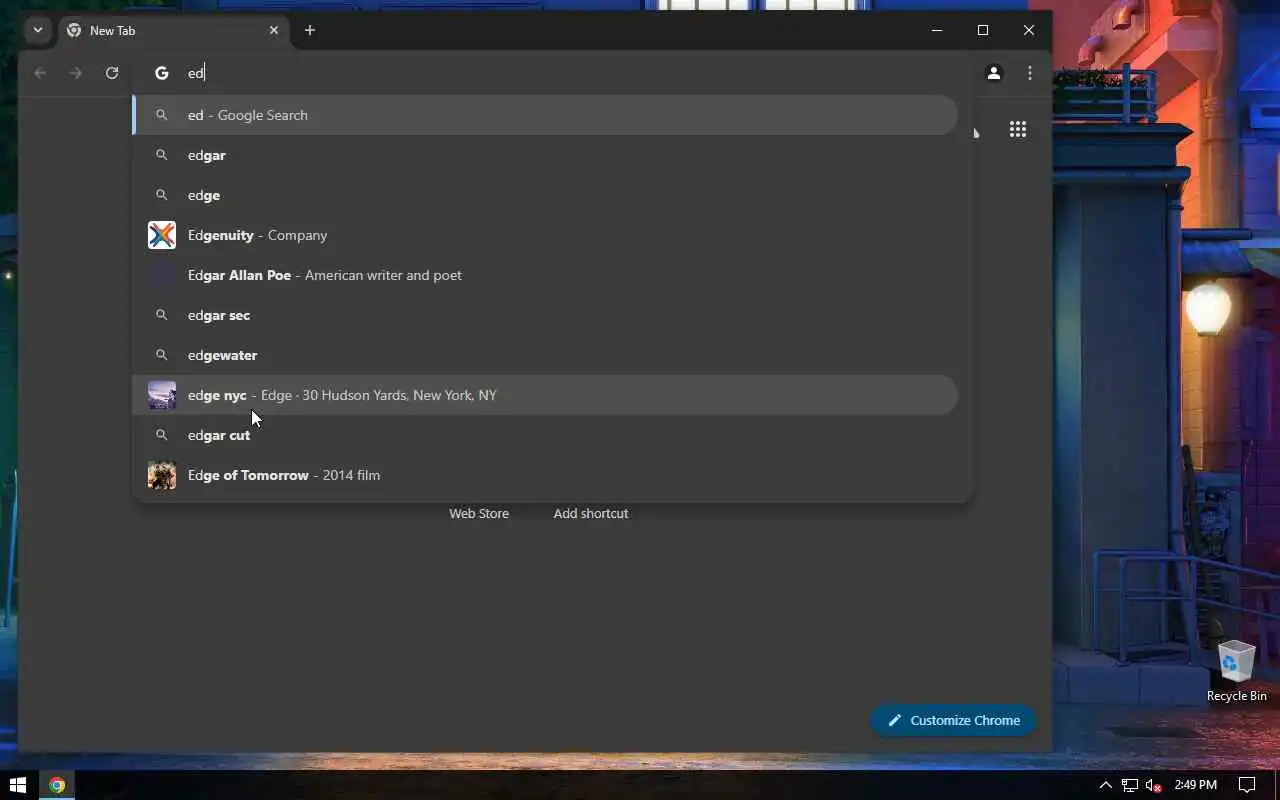Click search icon beside 'edgar cut'
1280x800 pixels.
162,435
